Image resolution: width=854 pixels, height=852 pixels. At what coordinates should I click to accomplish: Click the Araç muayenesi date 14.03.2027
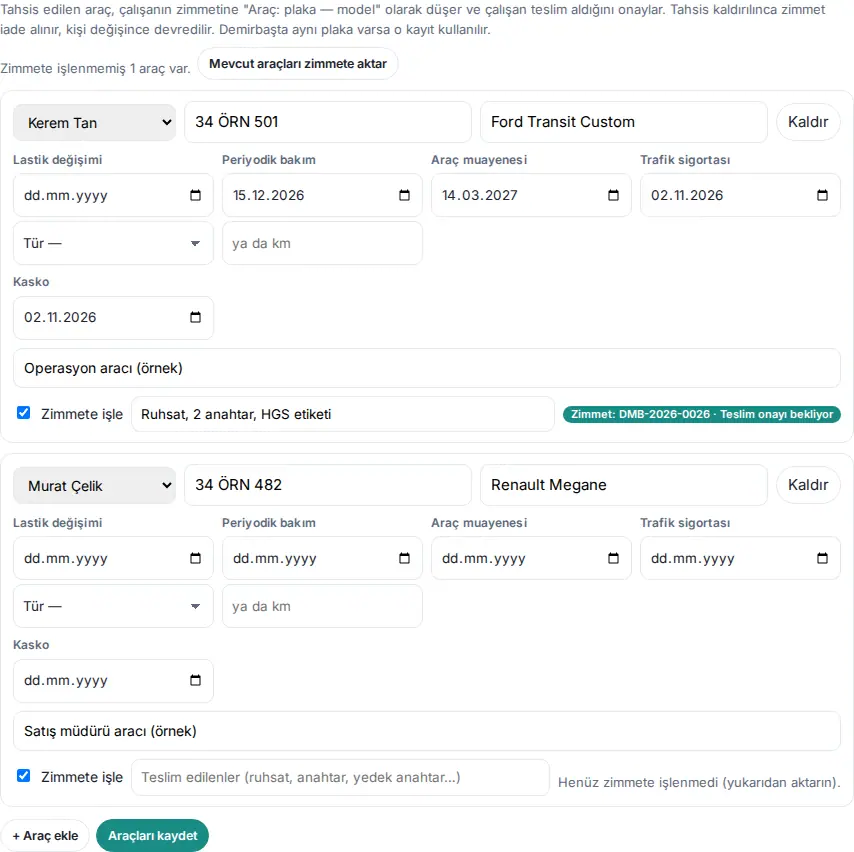tap(532, 195)
